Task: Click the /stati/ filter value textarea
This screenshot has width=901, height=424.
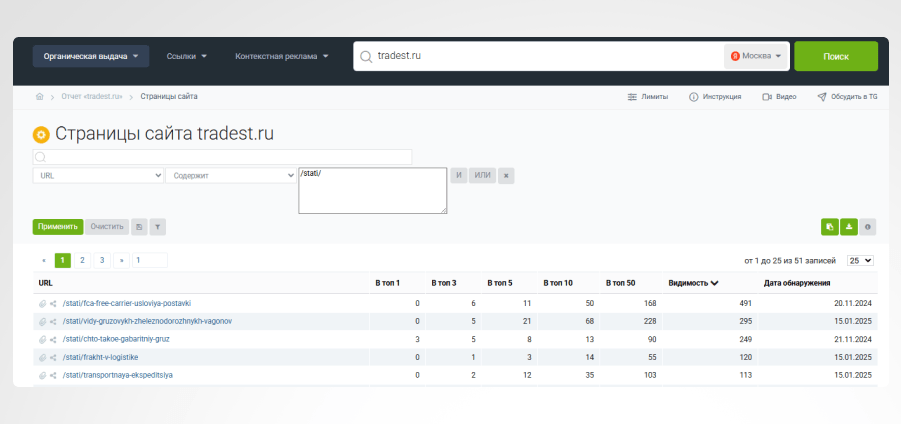Action: point(372,191)
